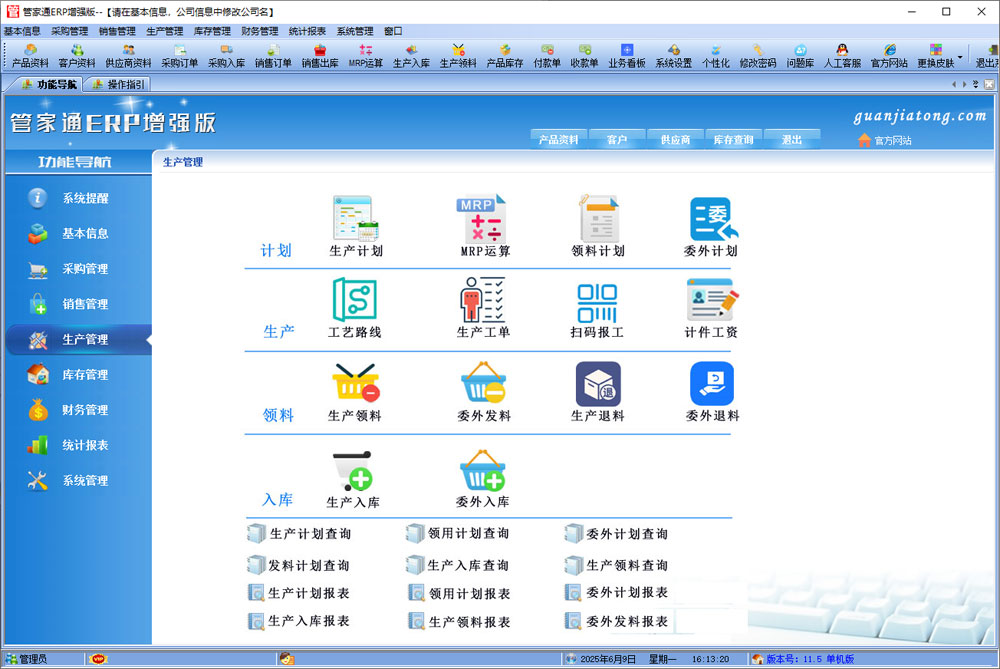Switch to the 操作指引 tab

118,84
